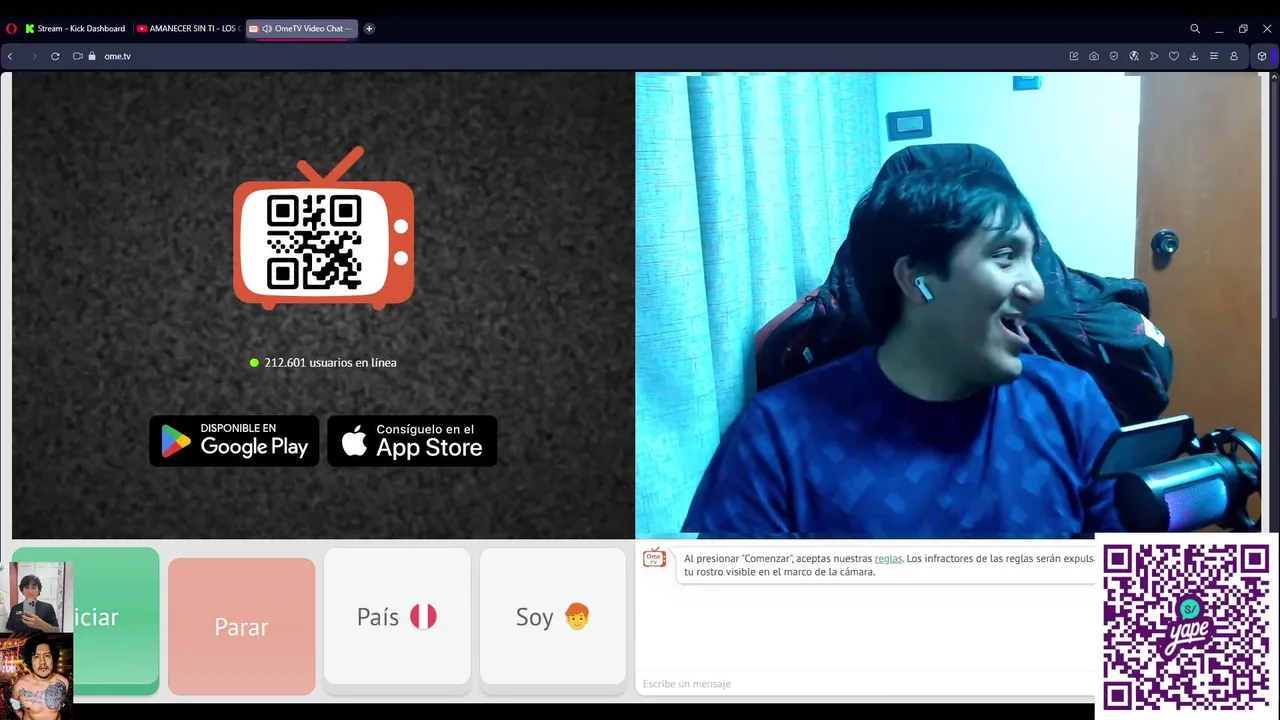
Task: Open the edit note icon in toolbar
Action: 1074,56
